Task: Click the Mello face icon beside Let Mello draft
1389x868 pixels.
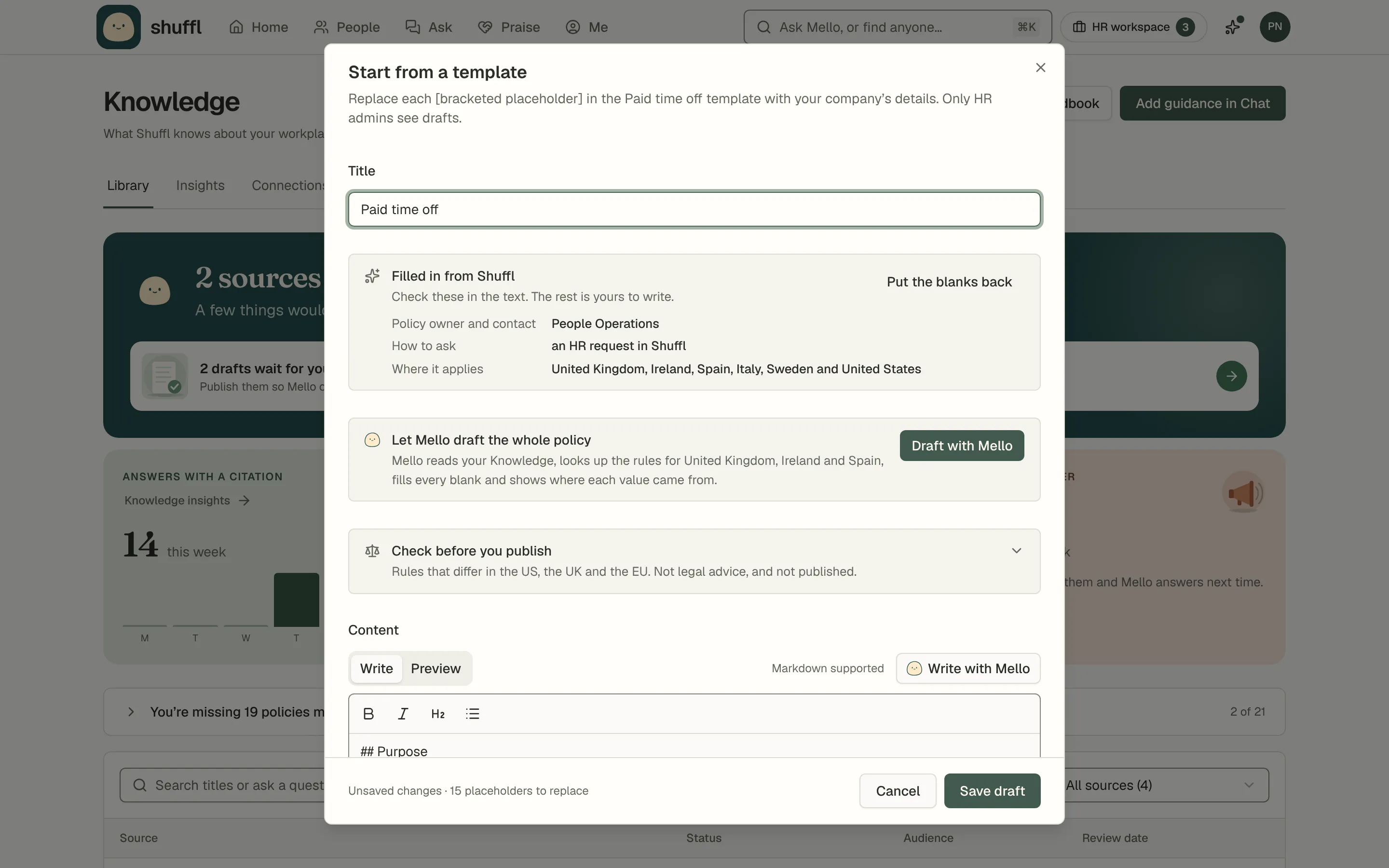Action: click(372, 440)
